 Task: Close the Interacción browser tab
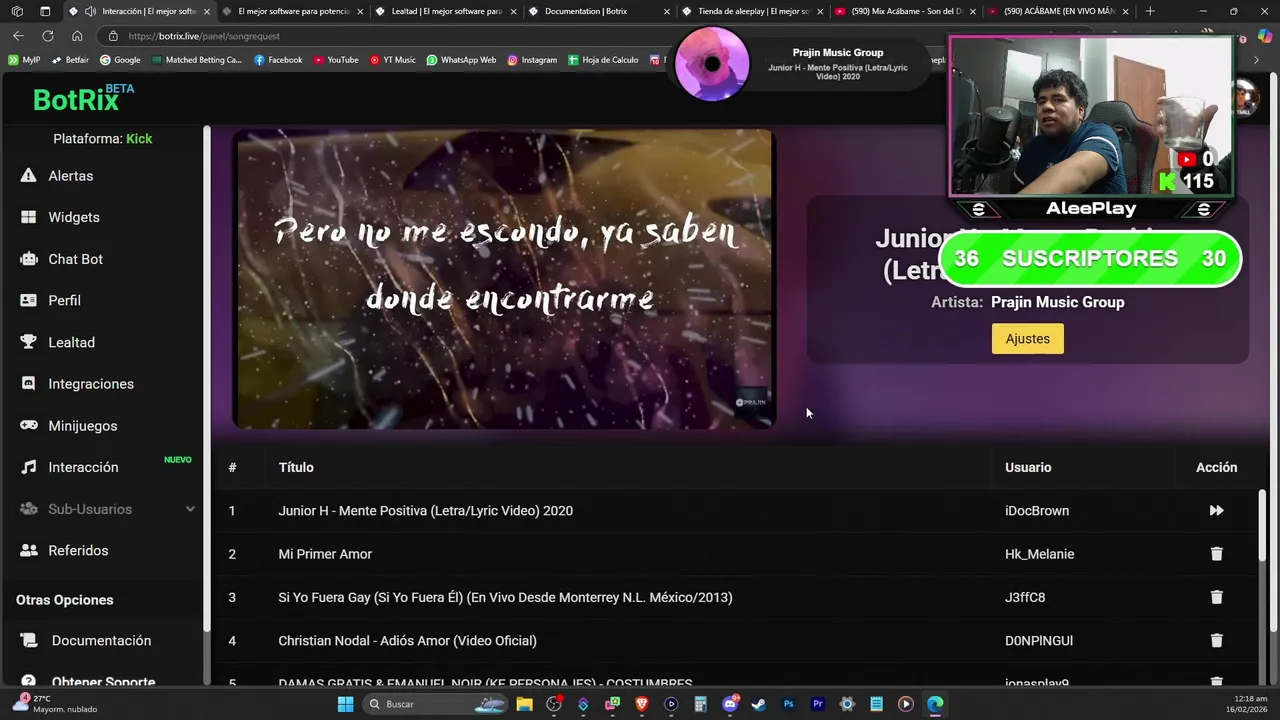click(x=207, y=11)
